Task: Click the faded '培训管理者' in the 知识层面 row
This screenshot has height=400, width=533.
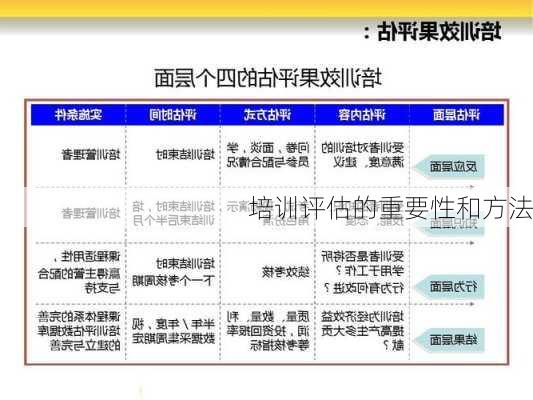Action: pyautogui.click(x=91, y=213)
